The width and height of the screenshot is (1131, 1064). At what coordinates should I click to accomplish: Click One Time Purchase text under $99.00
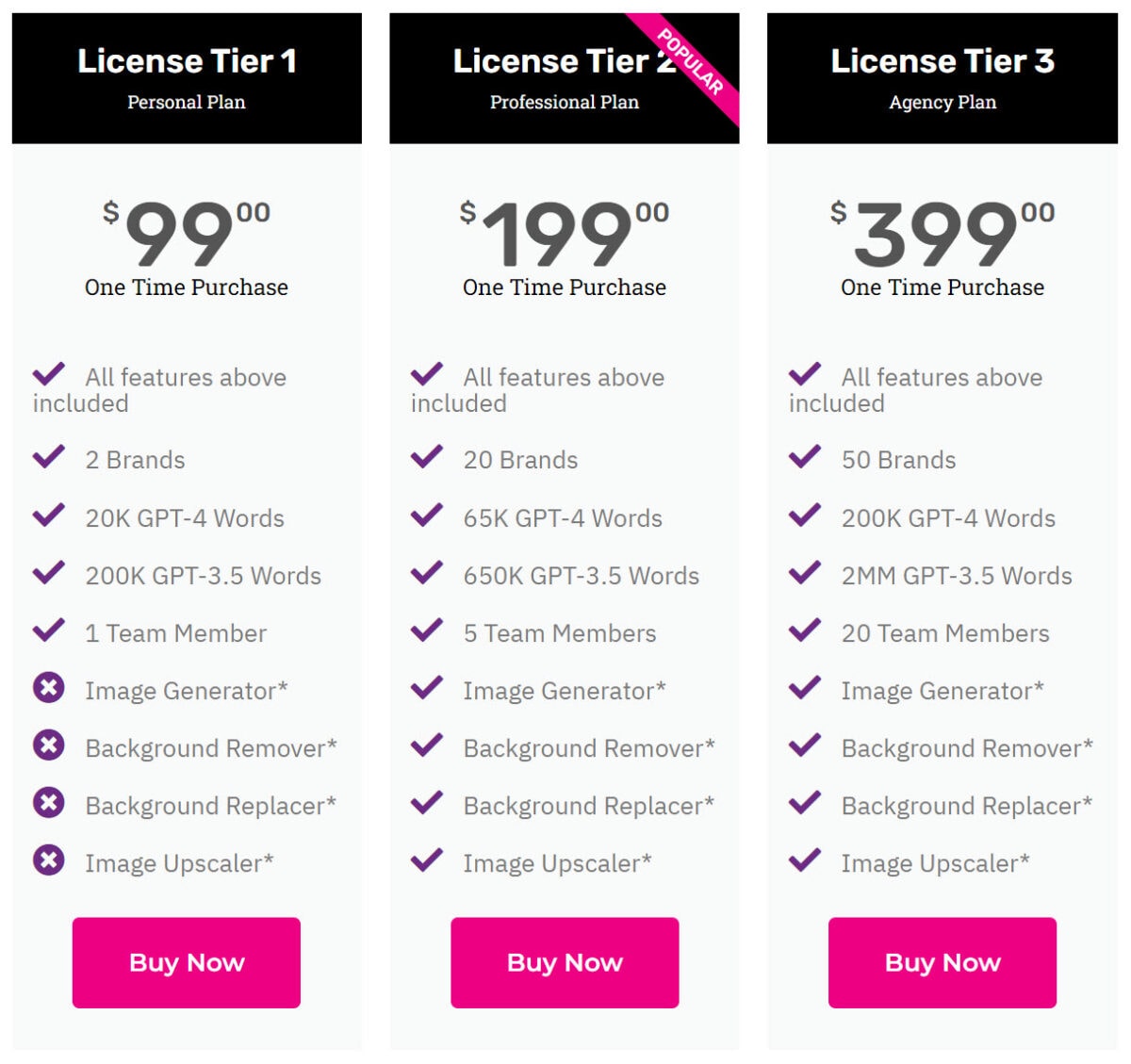[x=186, y=288]
